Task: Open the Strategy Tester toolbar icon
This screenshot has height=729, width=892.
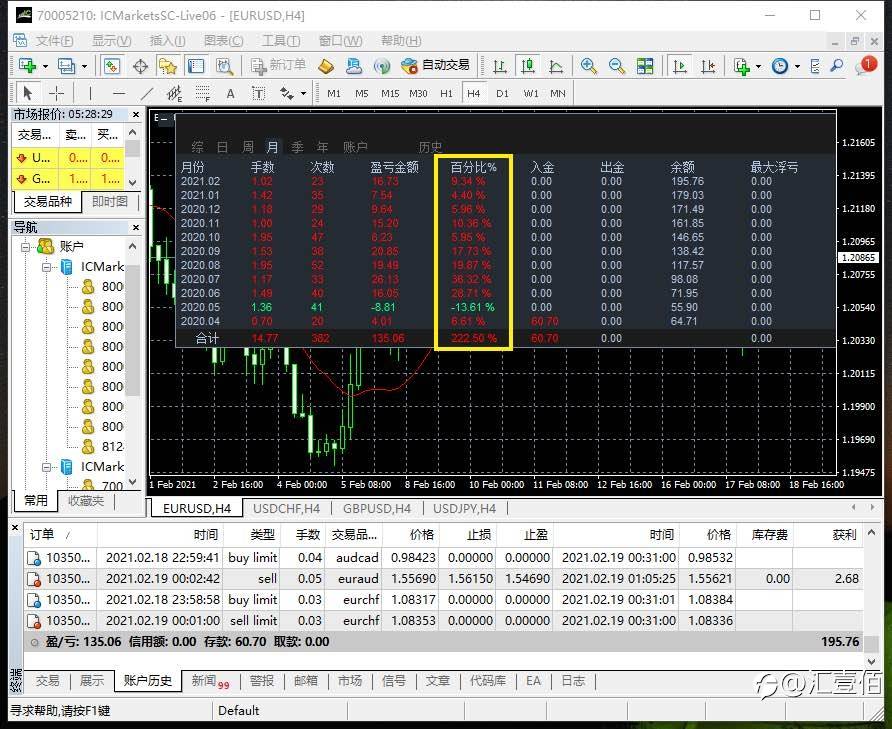Action: click(x=224, y=66)
